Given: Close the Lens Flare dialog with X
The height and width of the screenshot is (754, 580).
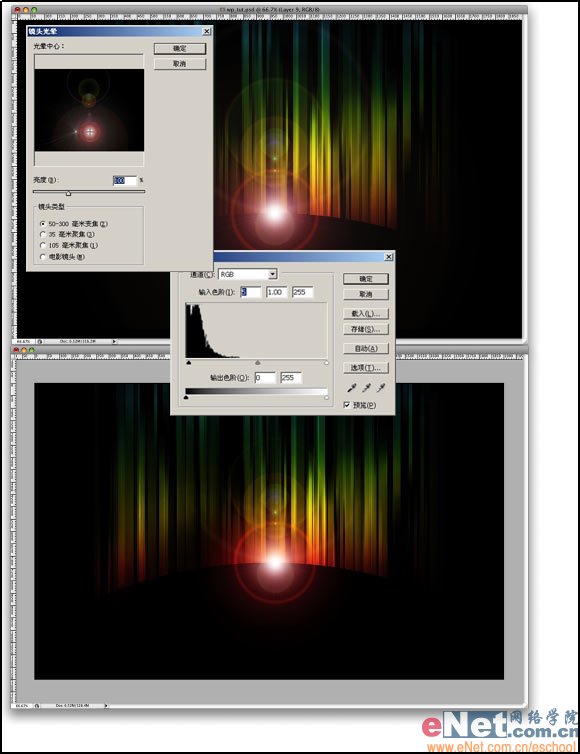Looking at the screenshot, I should [206, 31].
